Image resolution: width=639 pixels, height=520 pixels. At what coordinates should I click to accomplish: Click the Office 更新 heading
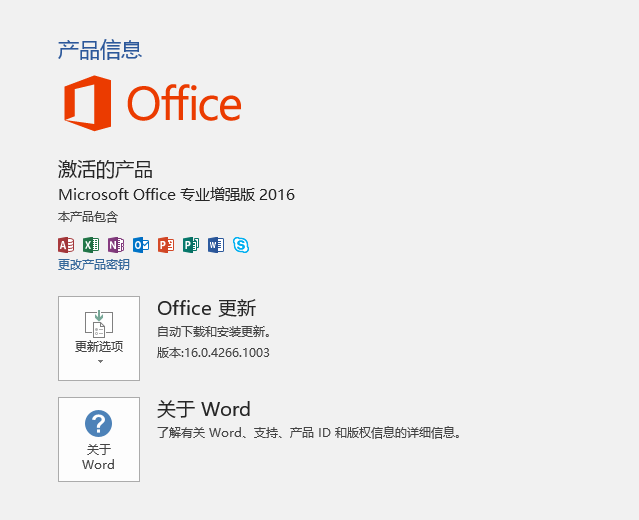click(x=207, y=308)
